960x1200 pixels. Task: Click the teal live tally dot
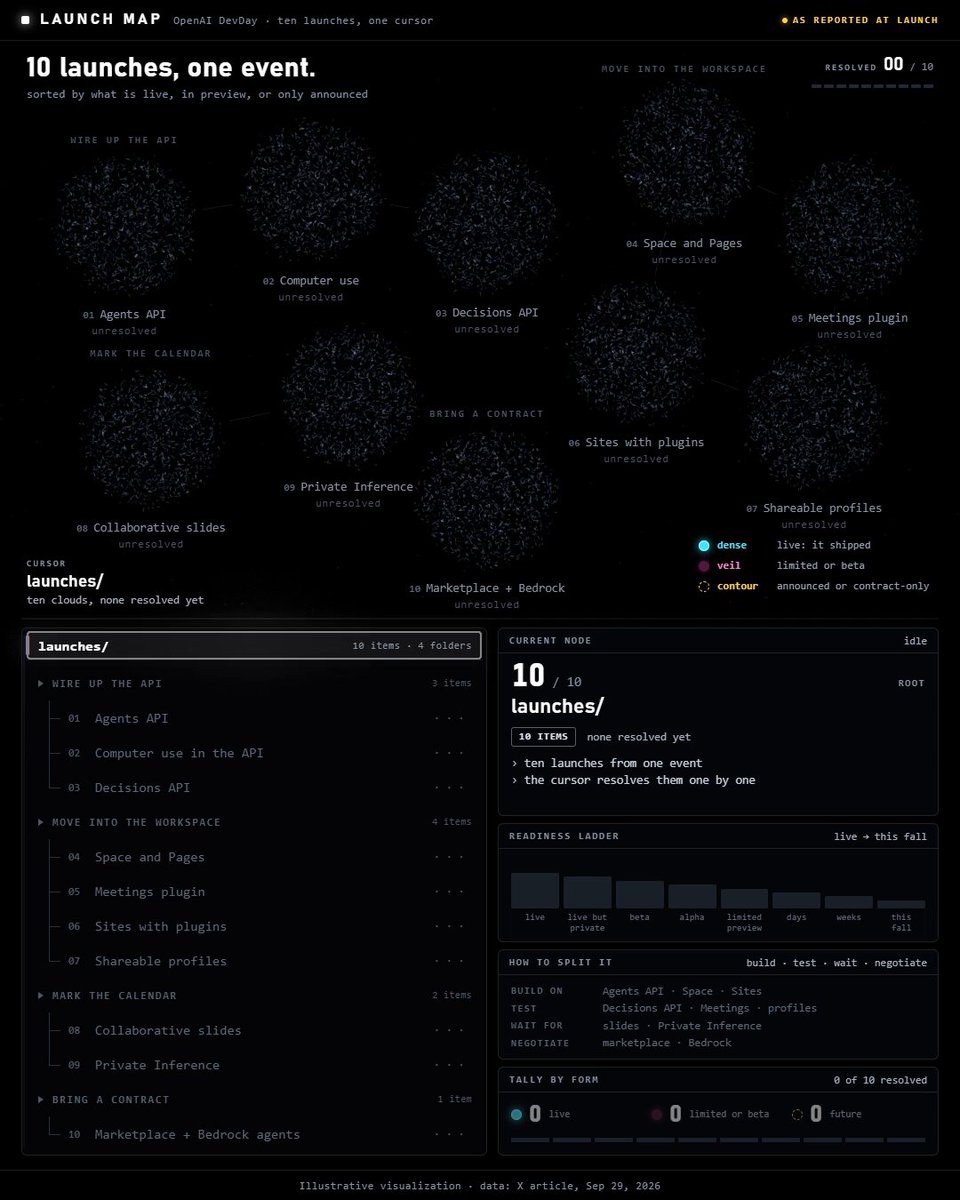pos(516,1114)
